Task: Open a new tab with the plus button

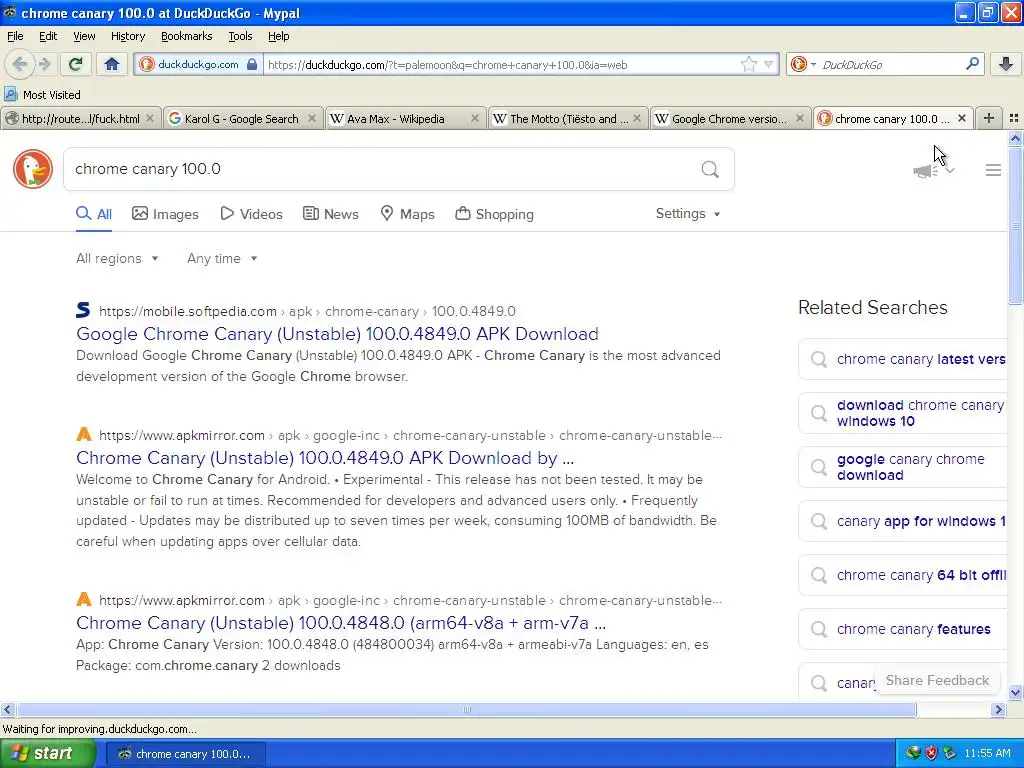Action: pyautogui.click(x=989, y=118)
